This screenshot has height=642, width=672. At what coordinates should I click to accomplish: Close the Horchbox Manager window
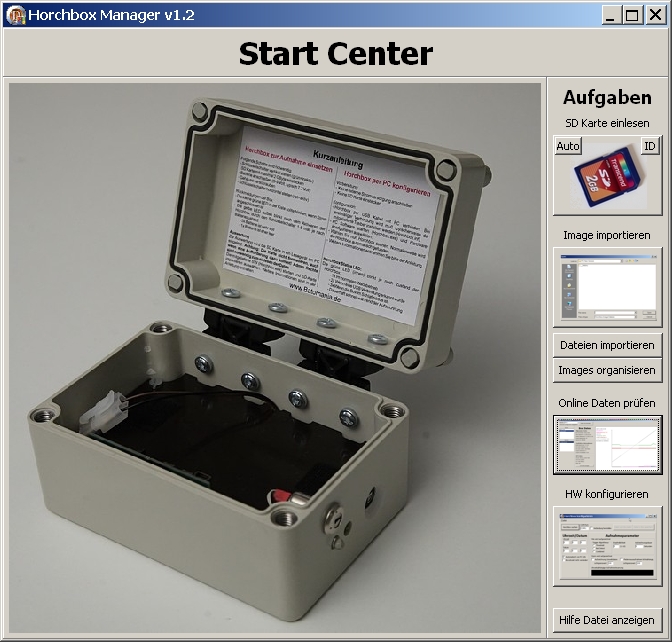tap(654, 15)
